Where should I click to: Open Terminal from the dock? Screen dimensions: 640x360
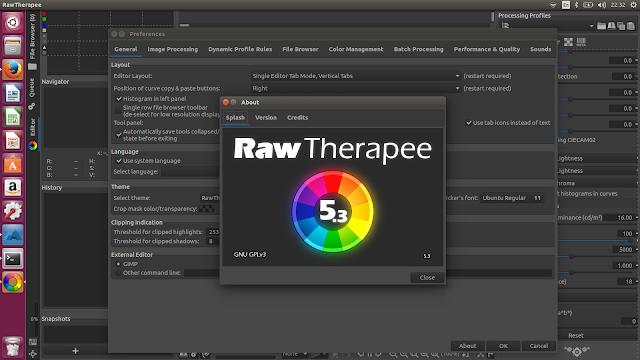13,259
